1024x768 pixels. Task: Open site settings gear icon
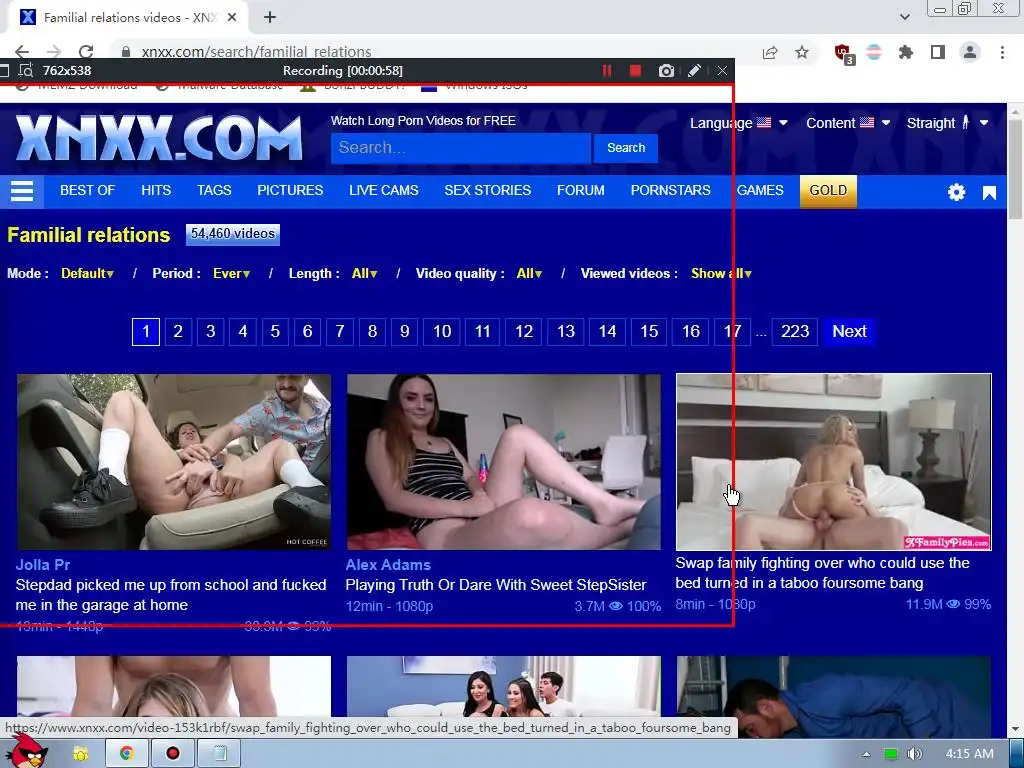(956, 192)
